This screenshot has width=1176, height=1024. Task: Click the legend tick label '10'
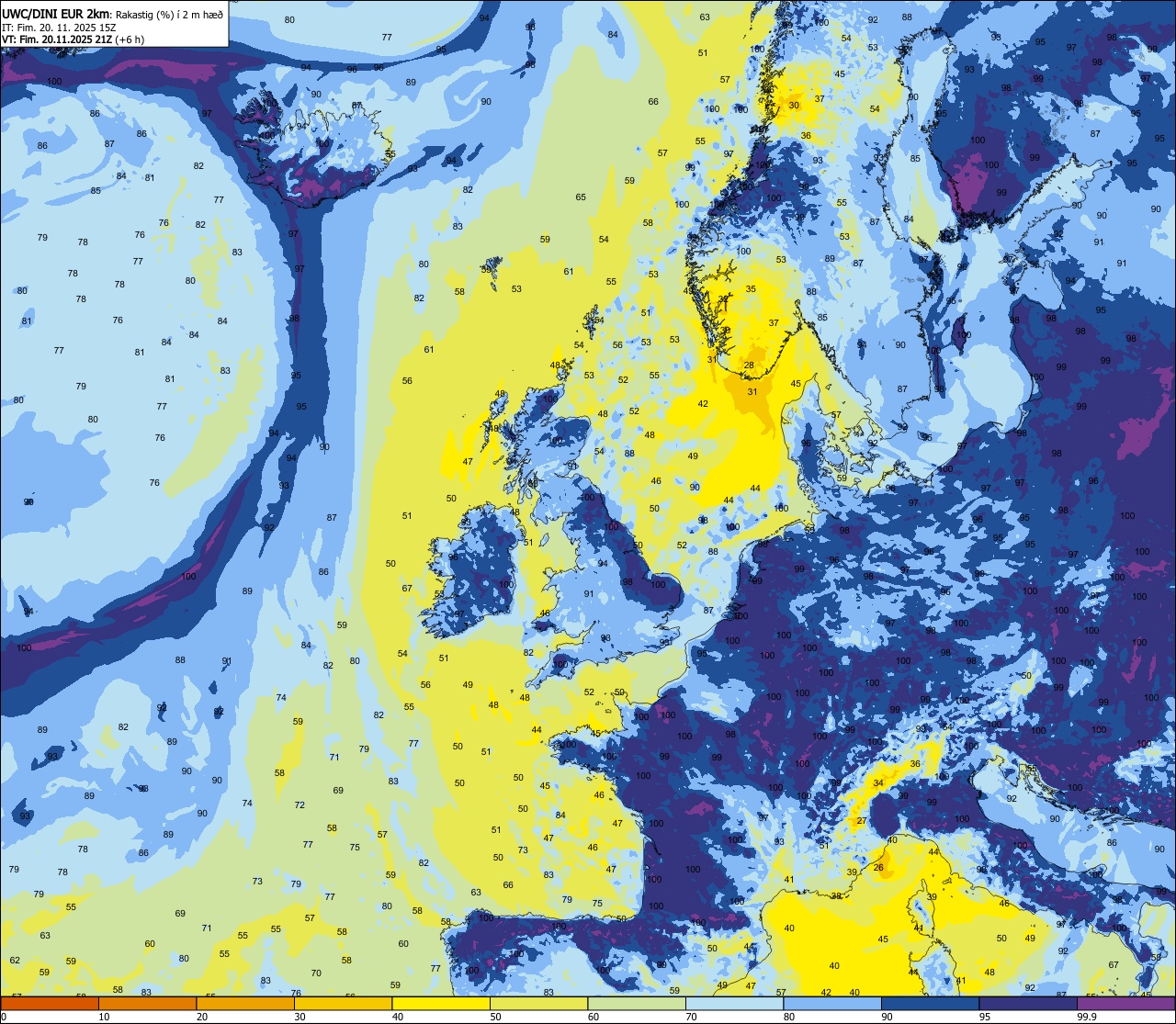click(x=104, y=1017)
